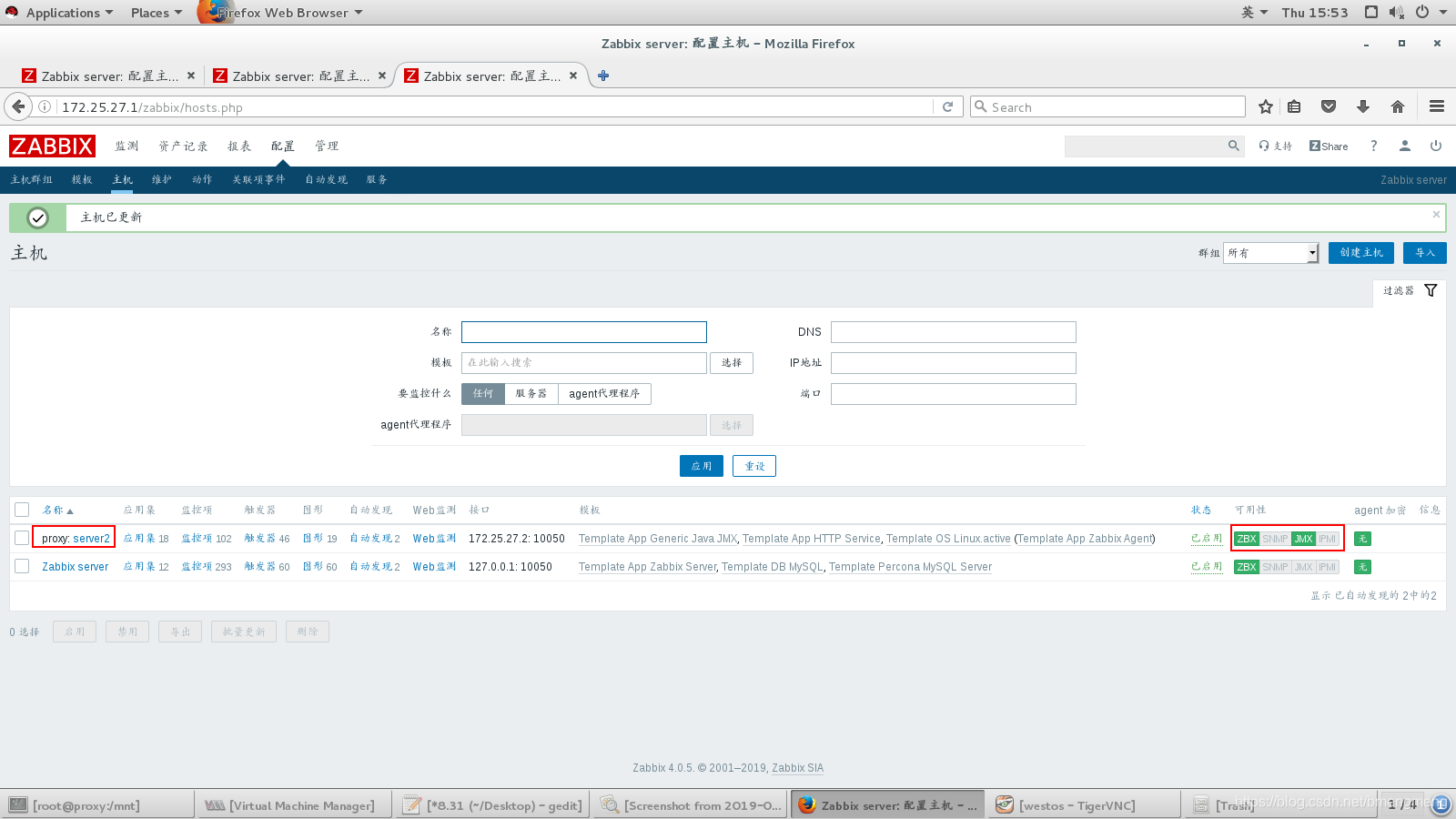
Task: Tick the checkbox for Zabbix server row
Action: (x=22, y=566)
